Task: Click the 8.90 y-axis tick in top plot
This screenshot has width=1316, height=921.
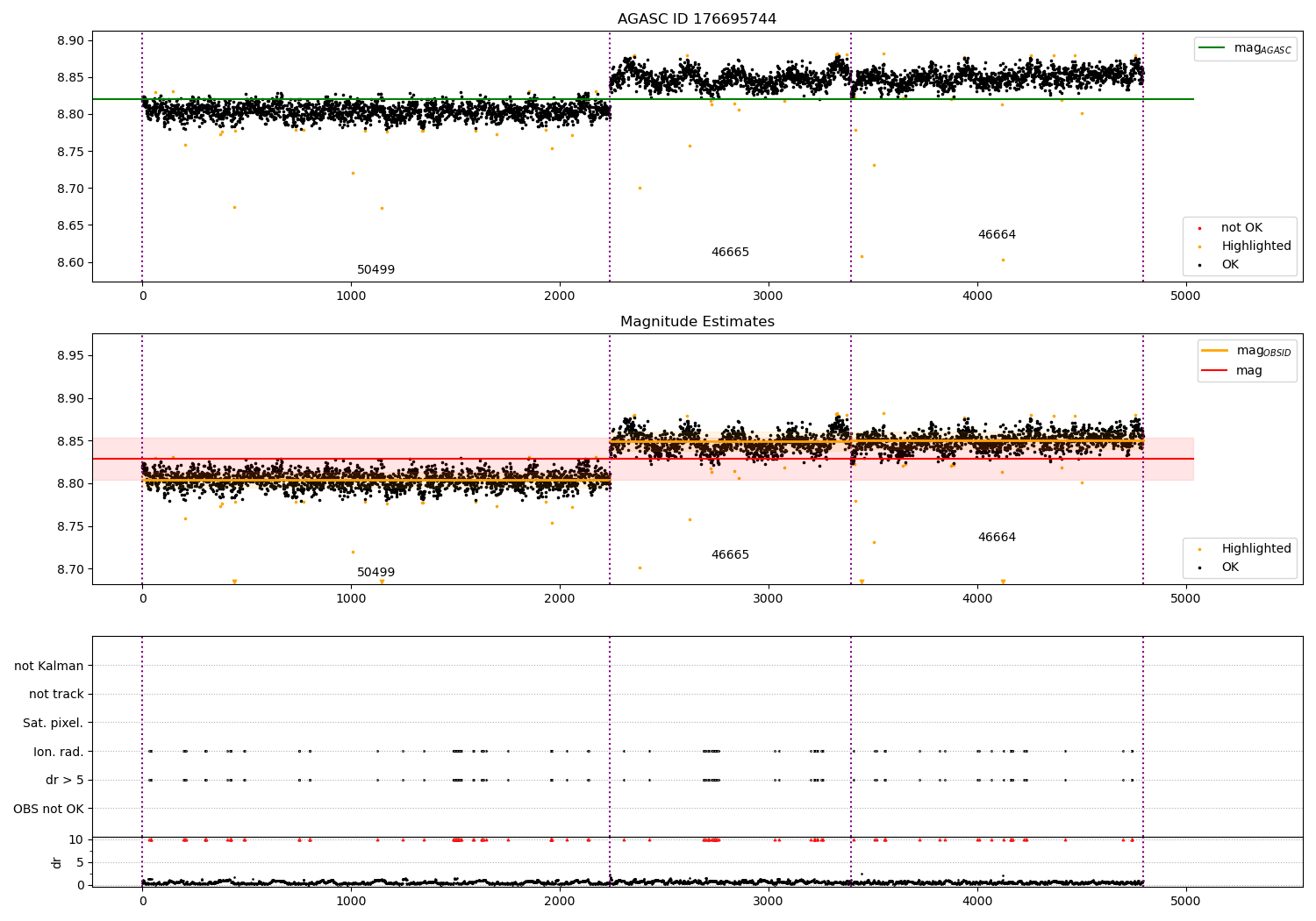Action: [70, 40]
